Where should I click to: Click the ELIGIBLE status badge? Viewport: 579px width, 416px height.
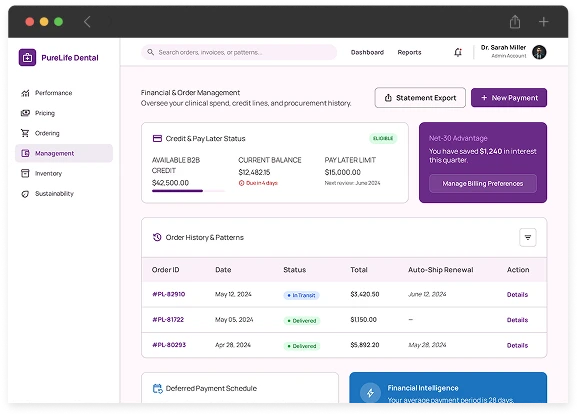coord(383,138)
